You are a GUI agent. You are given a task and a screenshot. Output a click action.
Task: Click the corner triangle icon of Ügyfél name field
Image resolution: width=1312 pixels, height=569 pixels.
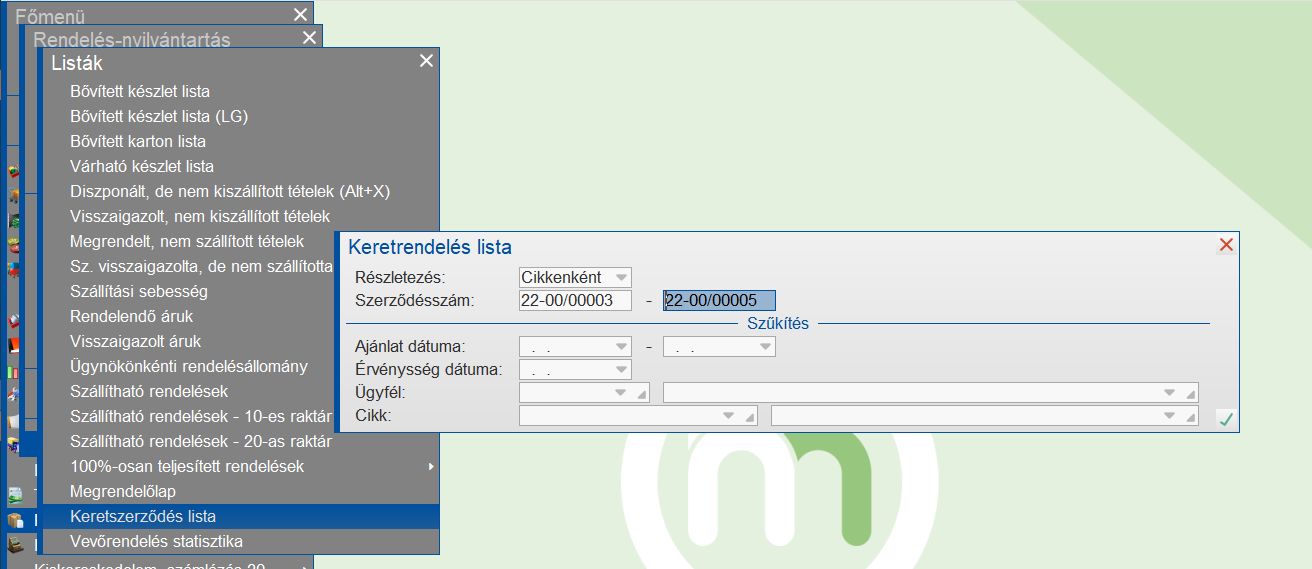coord(1190,395)
